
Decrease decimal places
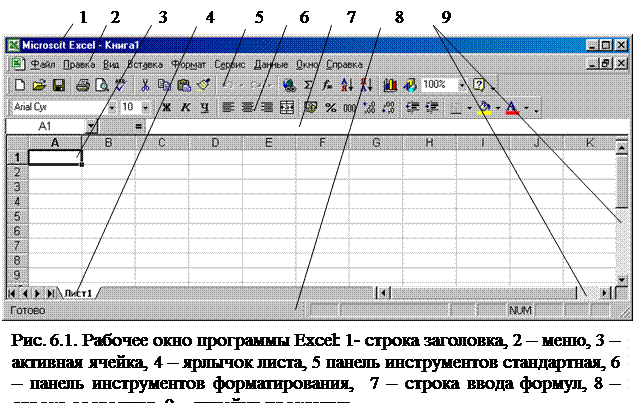[388, 107]
